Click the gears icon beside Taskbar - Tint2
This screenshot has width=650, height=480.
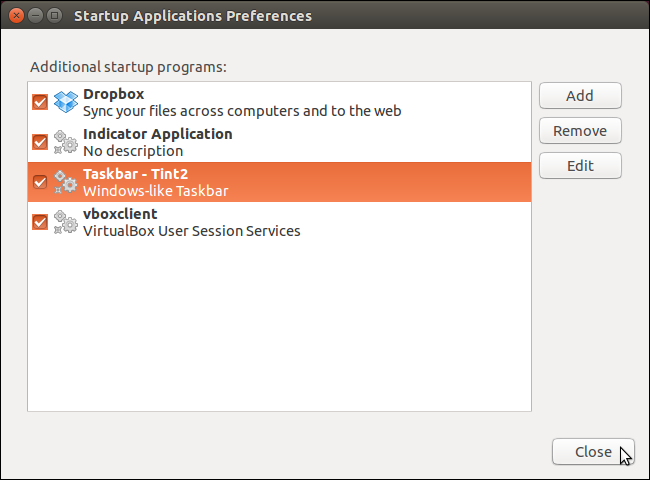tap(65, 182)
